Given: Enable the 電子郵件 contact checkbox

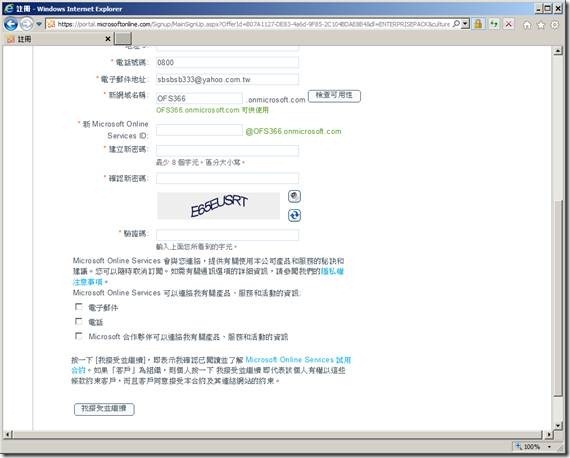Looking at the screenshot, I should coord(78,307).
